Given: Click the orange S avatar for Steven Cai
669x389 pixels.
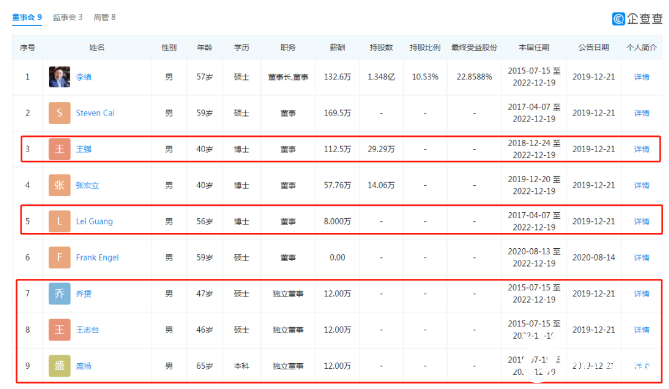Looking at the screenshot, I should point(59,113).
